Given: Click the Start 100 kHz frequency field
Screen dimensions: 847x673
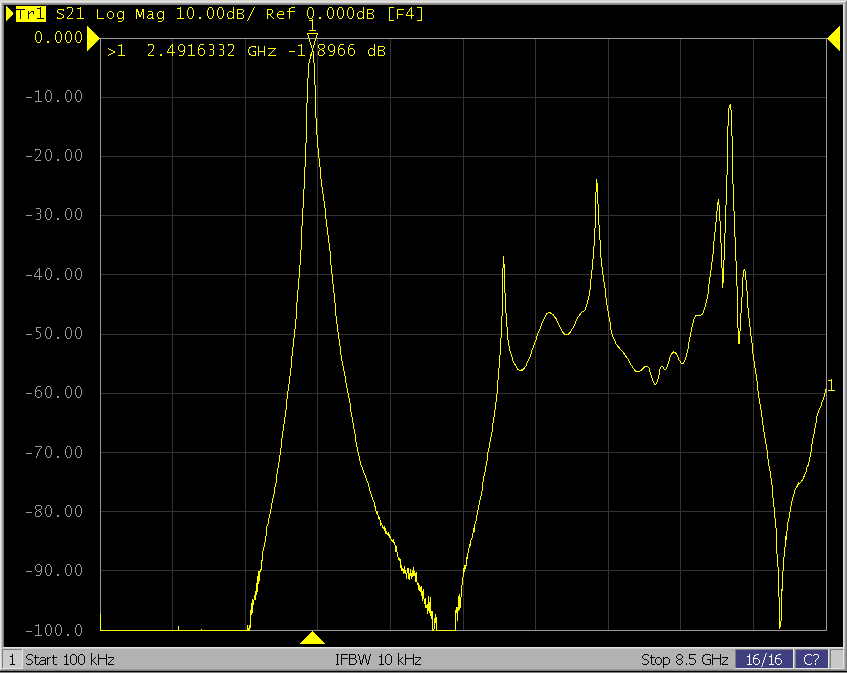Looking at the screenshot, I should click(x=70, y=660).
